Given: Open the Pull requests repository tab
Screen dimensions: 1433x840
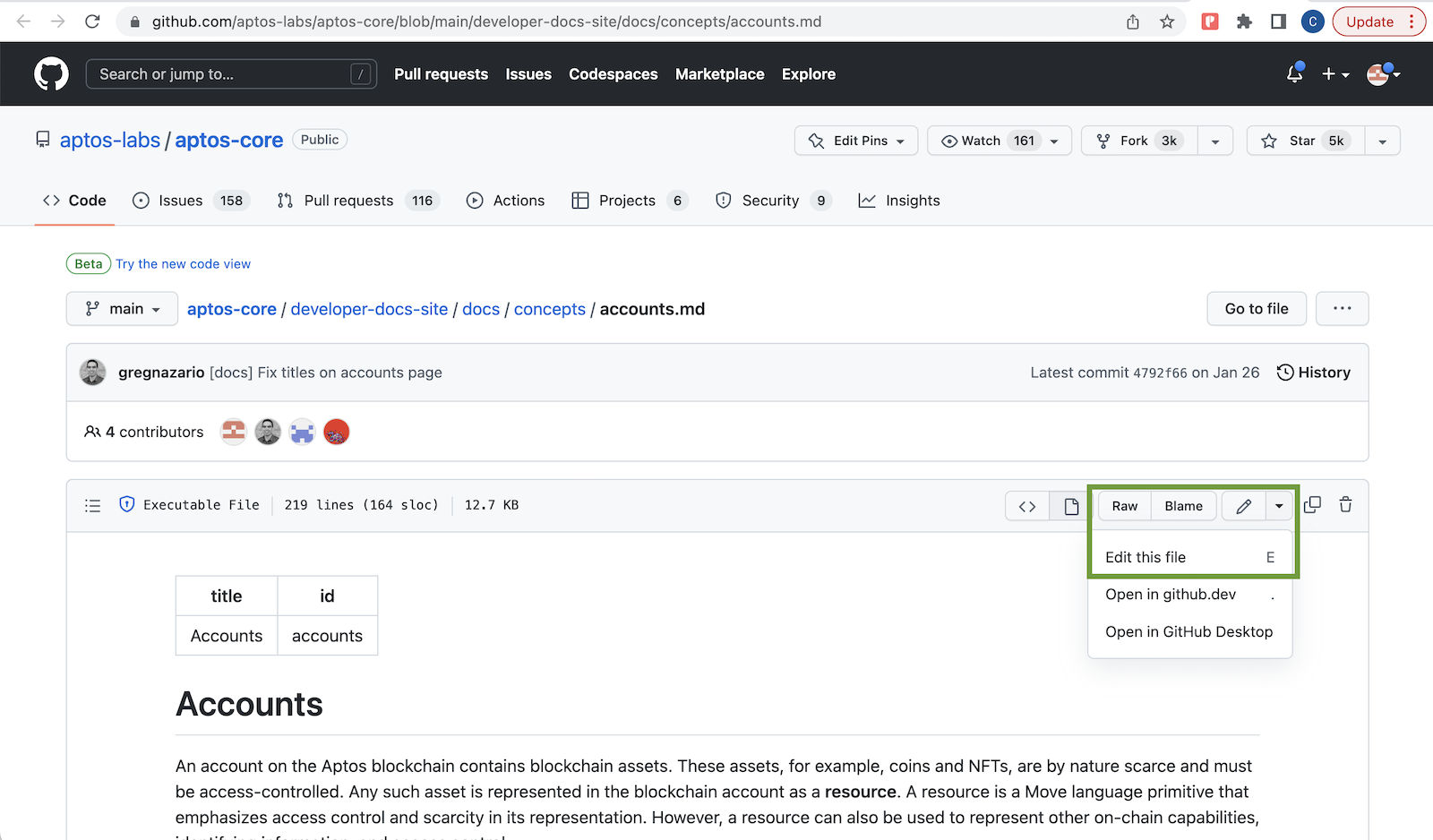Looking at the screenshot, I should (x=356, y=201).
